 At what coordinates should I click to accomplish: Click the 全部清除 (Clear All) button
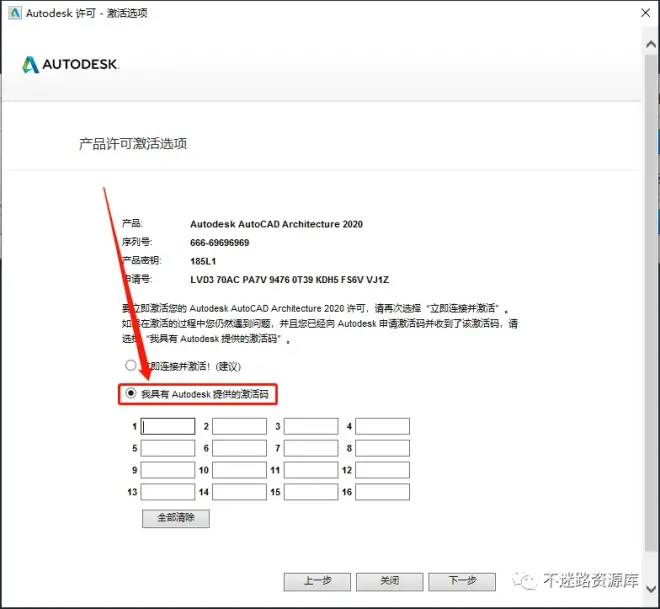click(176, 519)
